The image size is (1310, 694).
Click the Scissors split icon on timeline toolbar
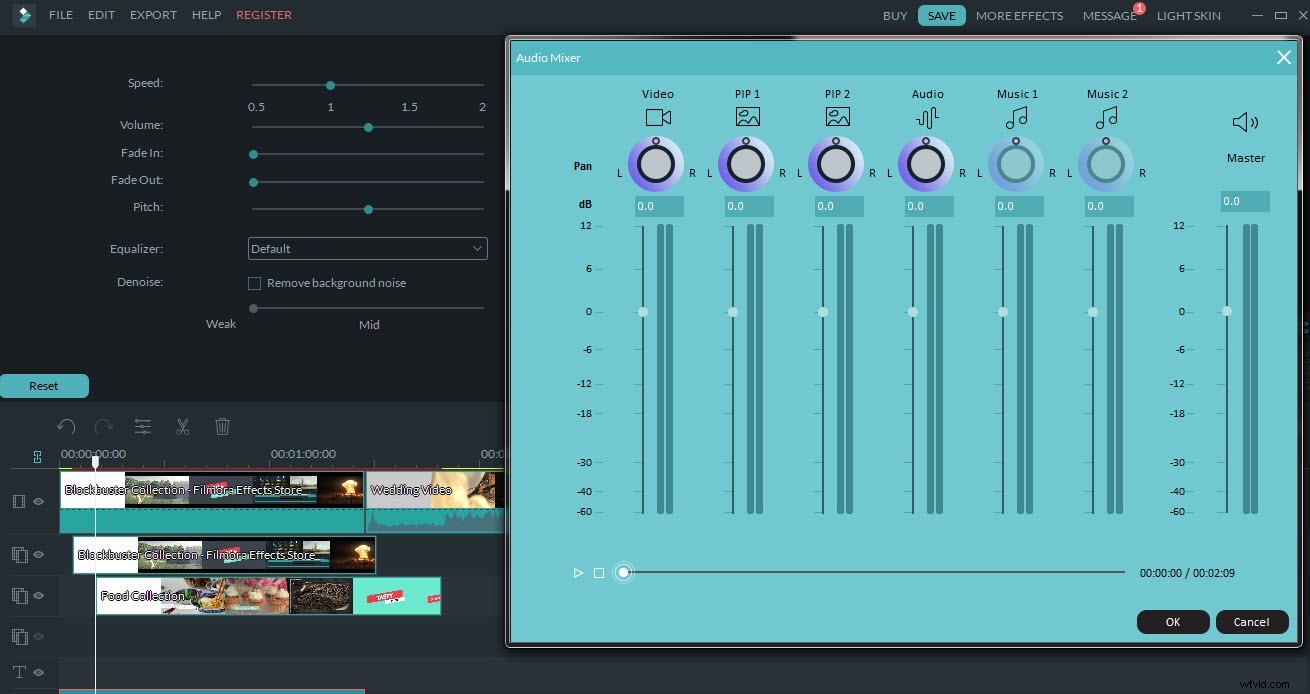click(x=182, y=426)
